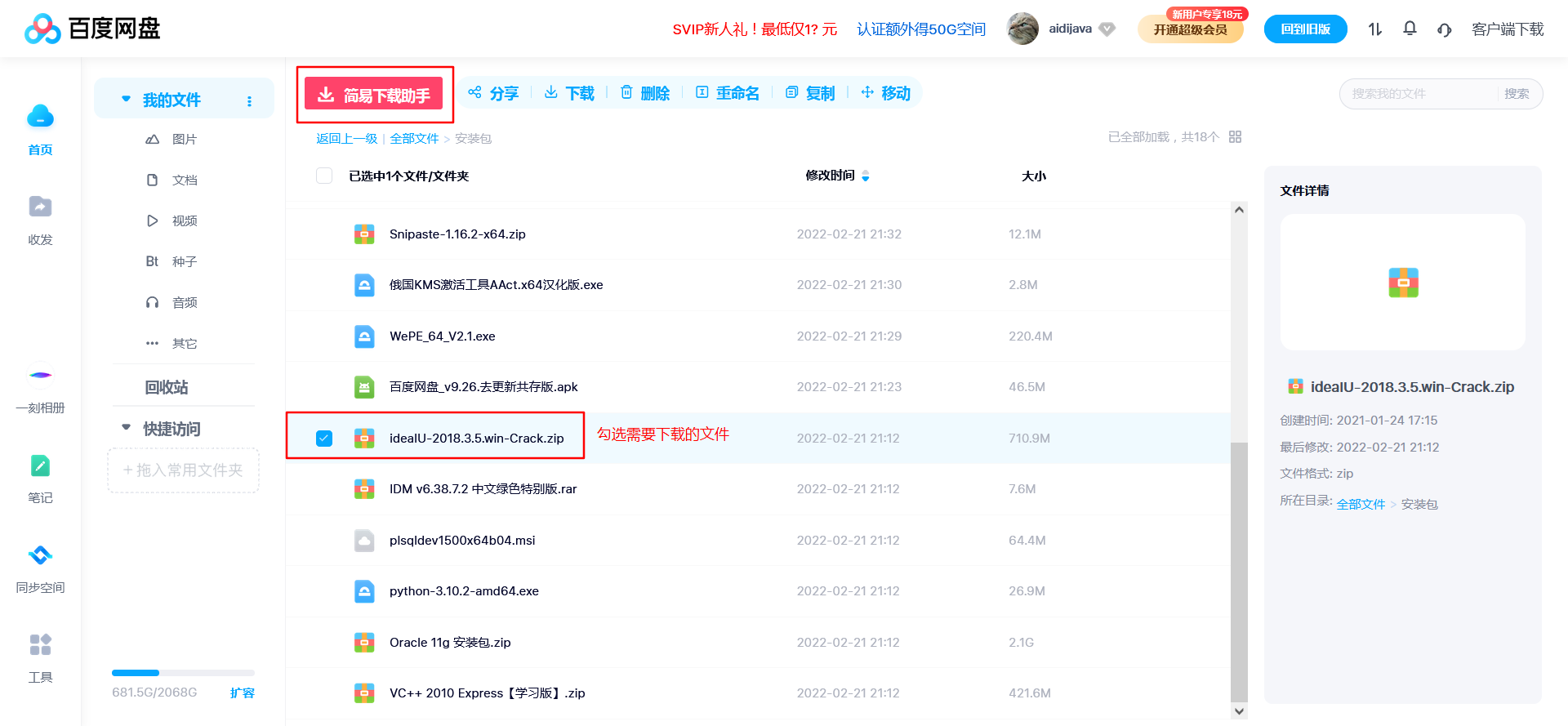1568x726 pixels.
Task: Click the aidijava user avatar
Action: click(1022, 29)
